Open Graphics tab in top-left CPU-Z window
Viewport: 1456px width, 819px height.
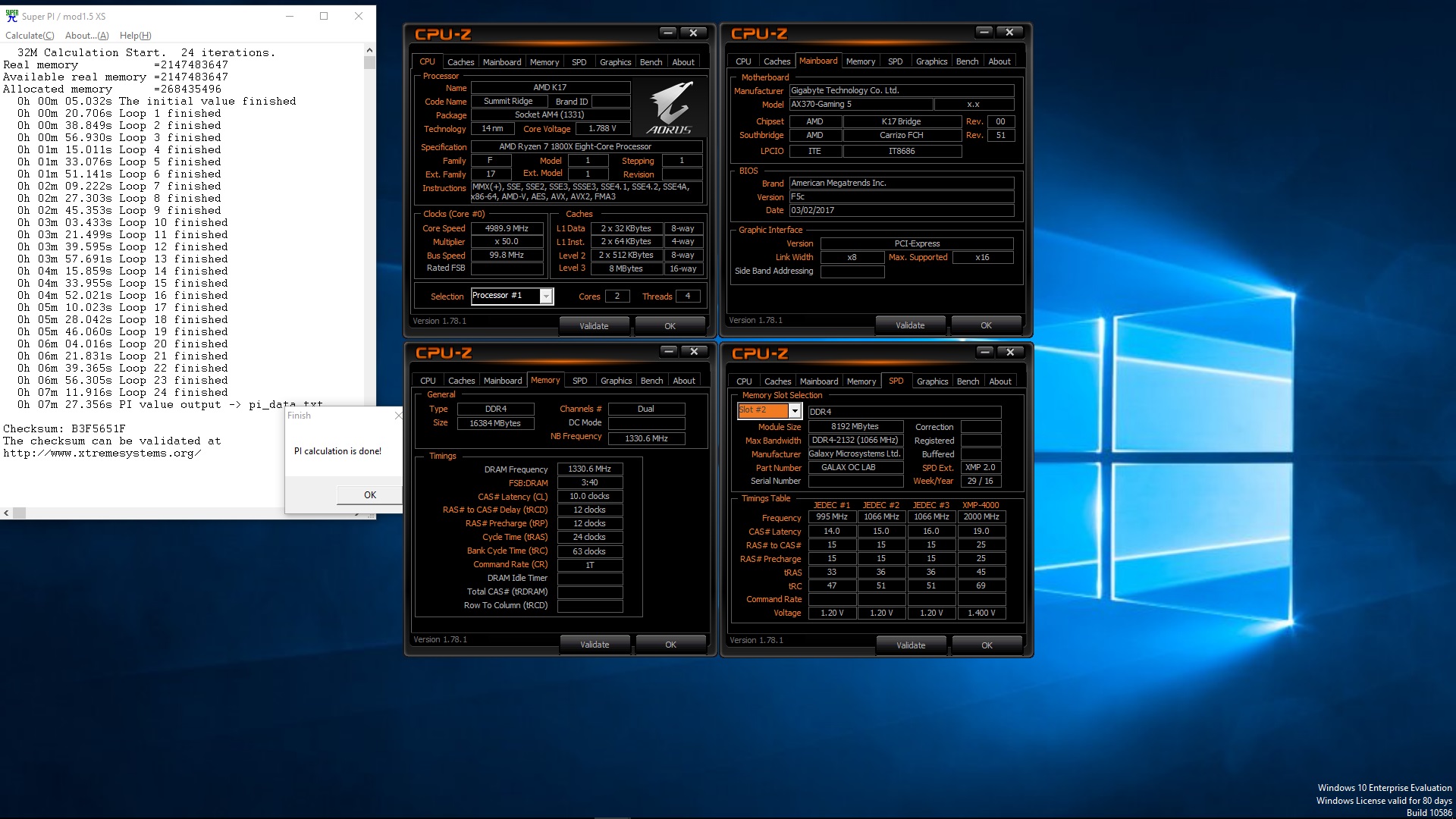[x=615, y=62]
